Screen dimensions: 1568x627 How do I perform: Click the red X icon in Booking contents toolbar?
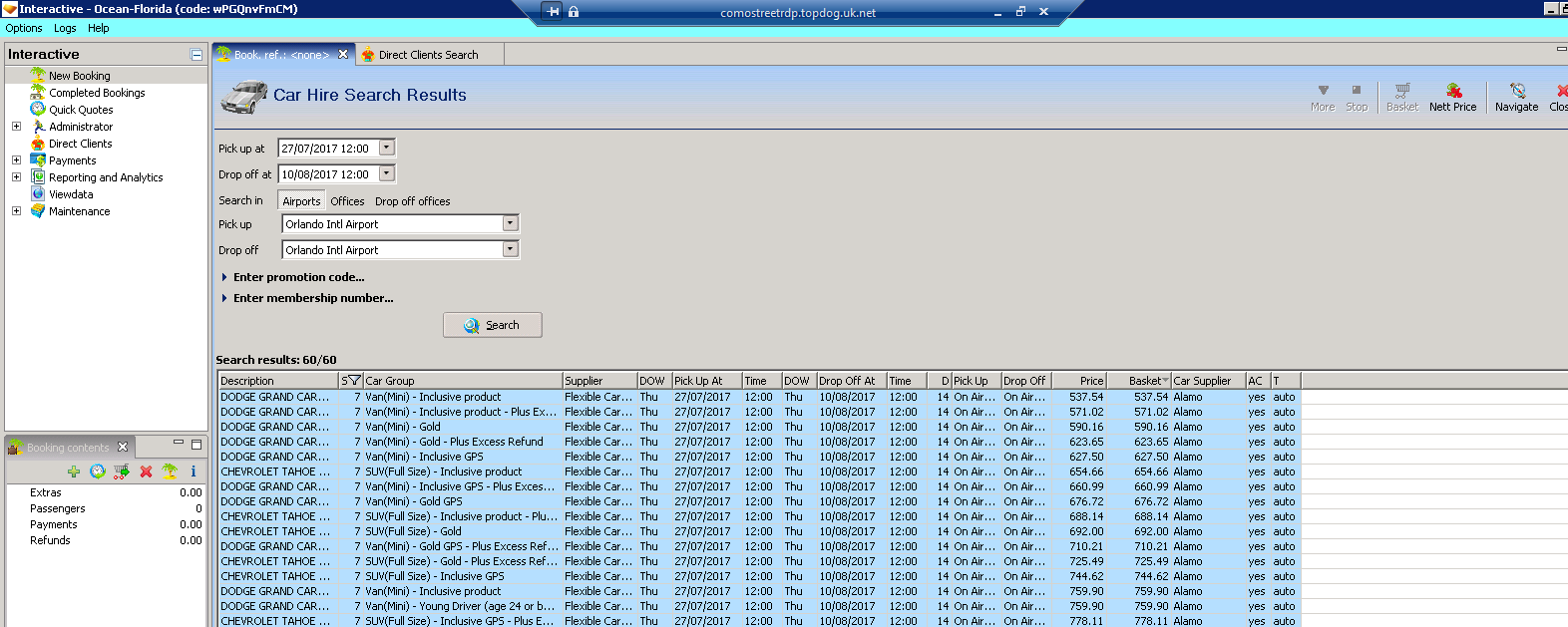pos(146,471)
